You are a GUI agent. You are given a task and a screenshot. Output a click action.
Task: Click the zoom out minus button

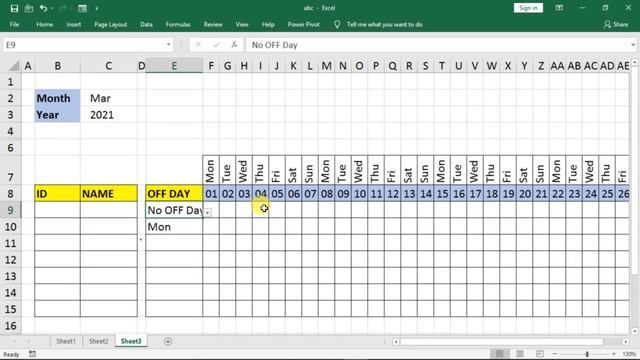555,354
